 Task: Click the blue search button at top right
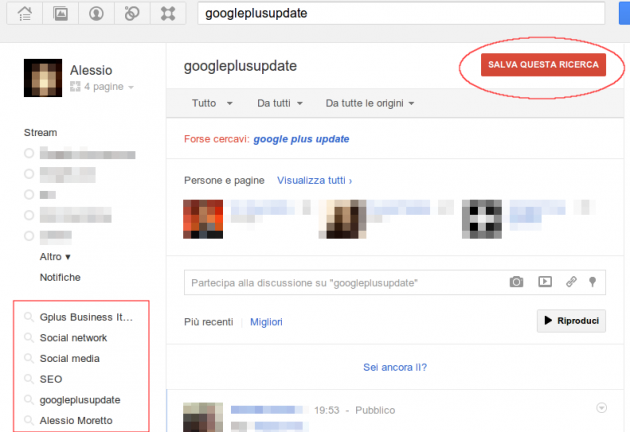click(624, 13)
